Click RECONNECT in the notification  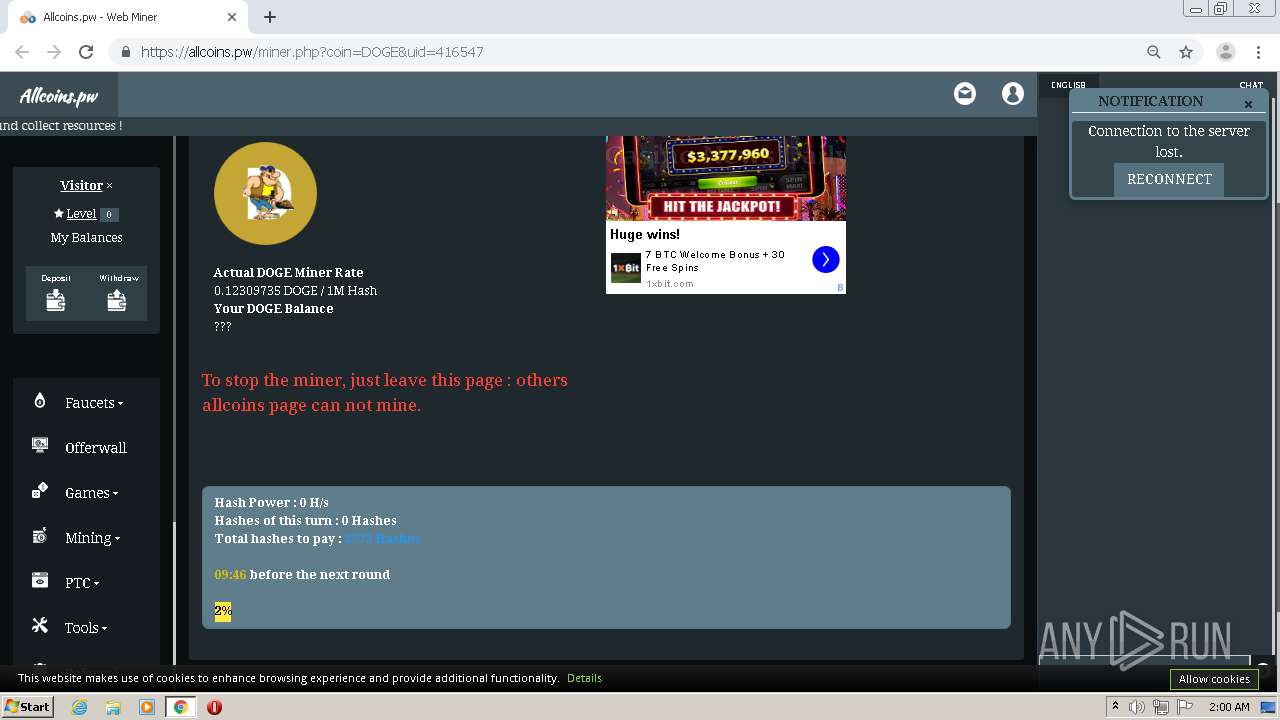click(1169, 179)
